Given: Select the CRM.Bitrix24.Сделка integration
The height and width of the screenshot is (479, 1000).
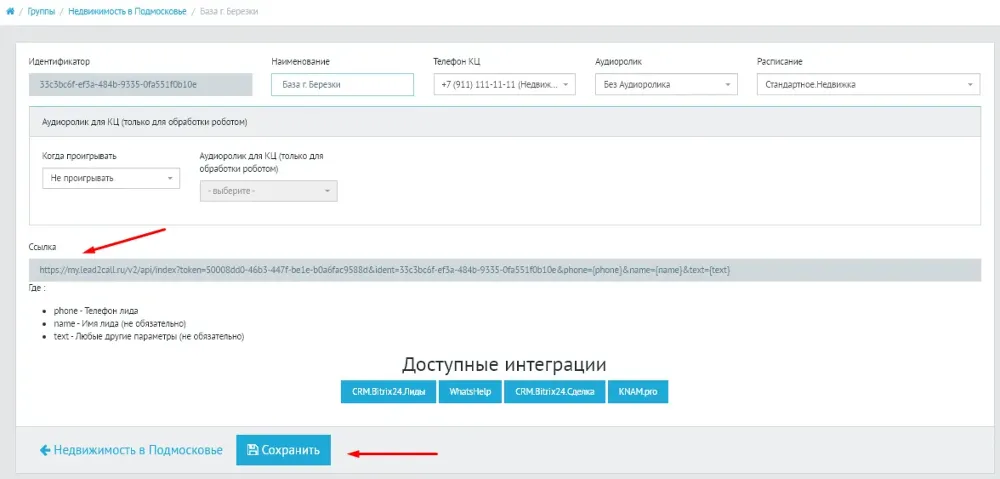Looking at the screenshot, I should coord(553,392).
